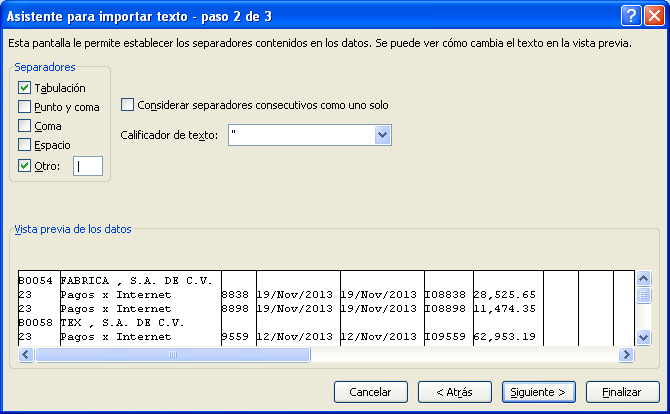Viewport: 670px width, 414px height.
Task: Click the Vista previa de los datos label
Action: [73, 229]
